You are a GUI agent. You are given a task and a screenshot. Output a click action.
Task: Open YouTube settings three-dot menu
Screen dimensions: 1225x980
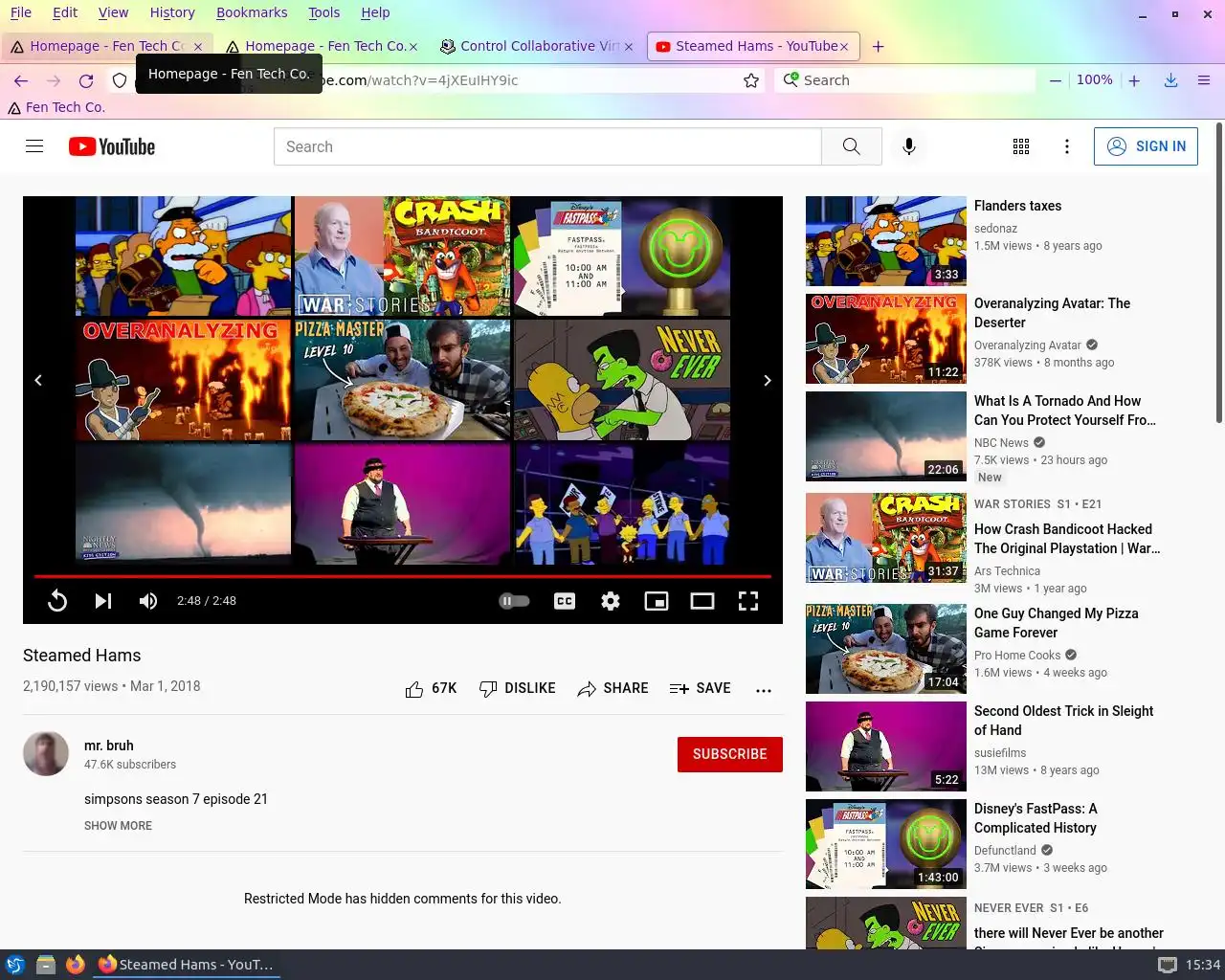point(1067,146)
